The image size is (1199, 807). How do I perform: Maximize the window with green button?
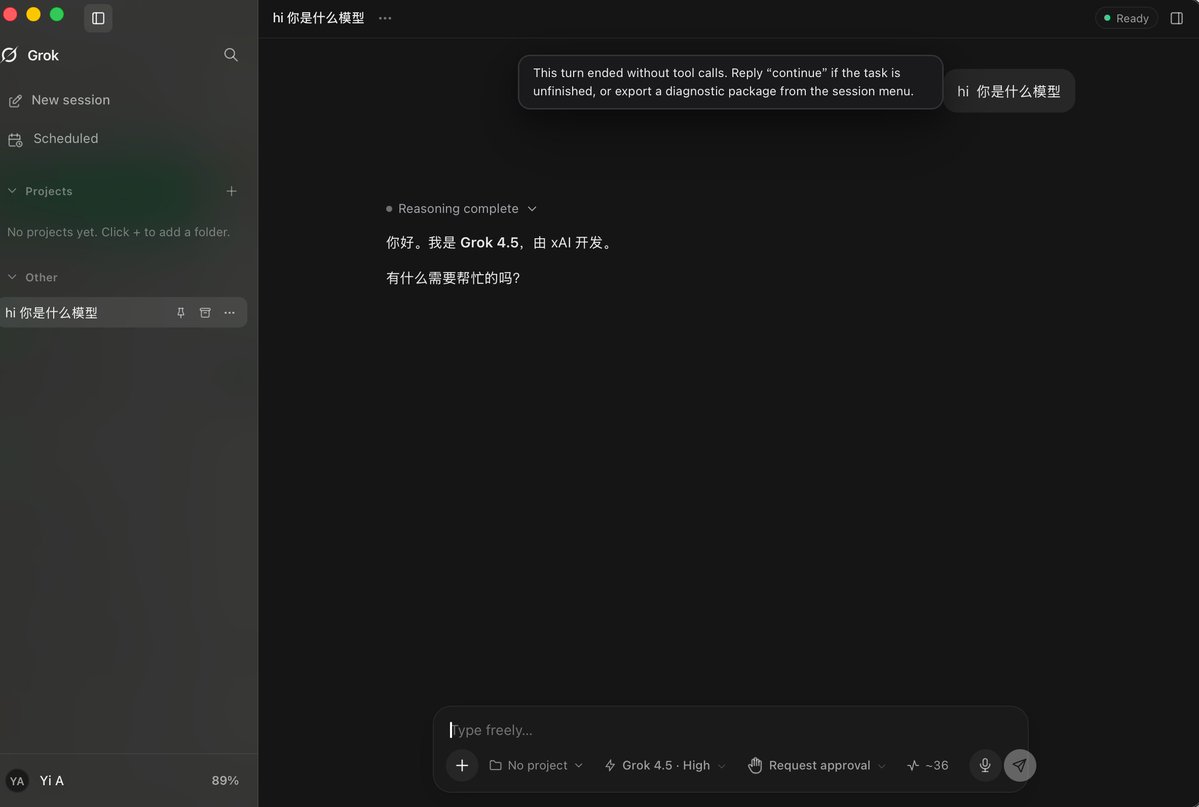(x=57, y=15)
